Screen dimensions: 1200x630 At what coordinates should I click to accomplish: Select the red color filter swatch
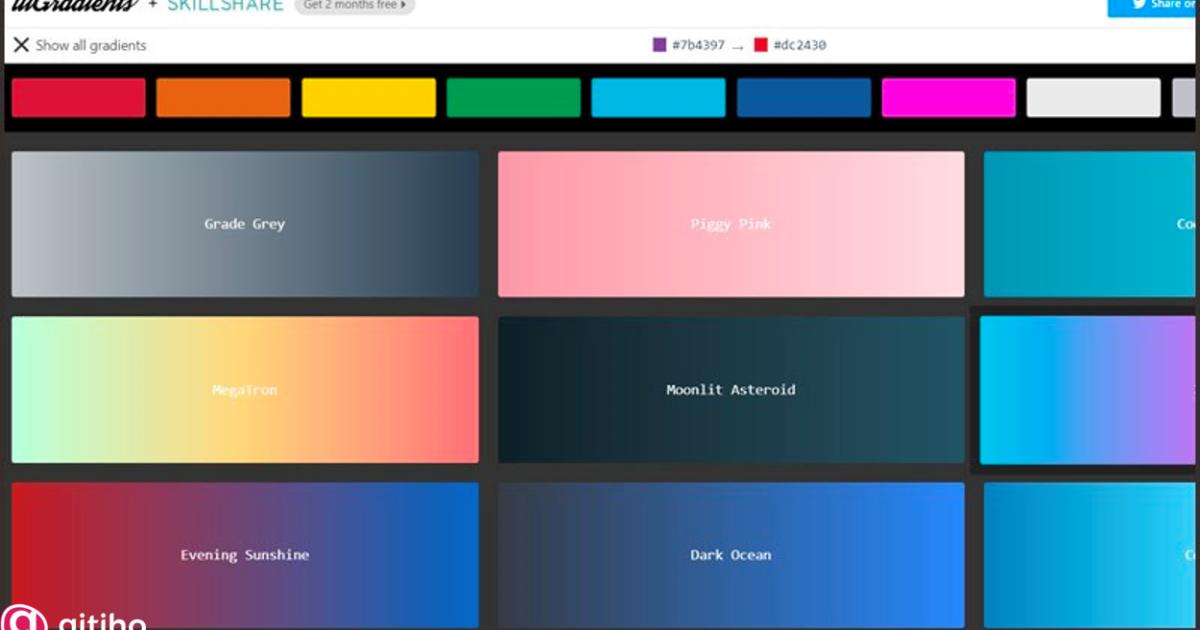78,97
